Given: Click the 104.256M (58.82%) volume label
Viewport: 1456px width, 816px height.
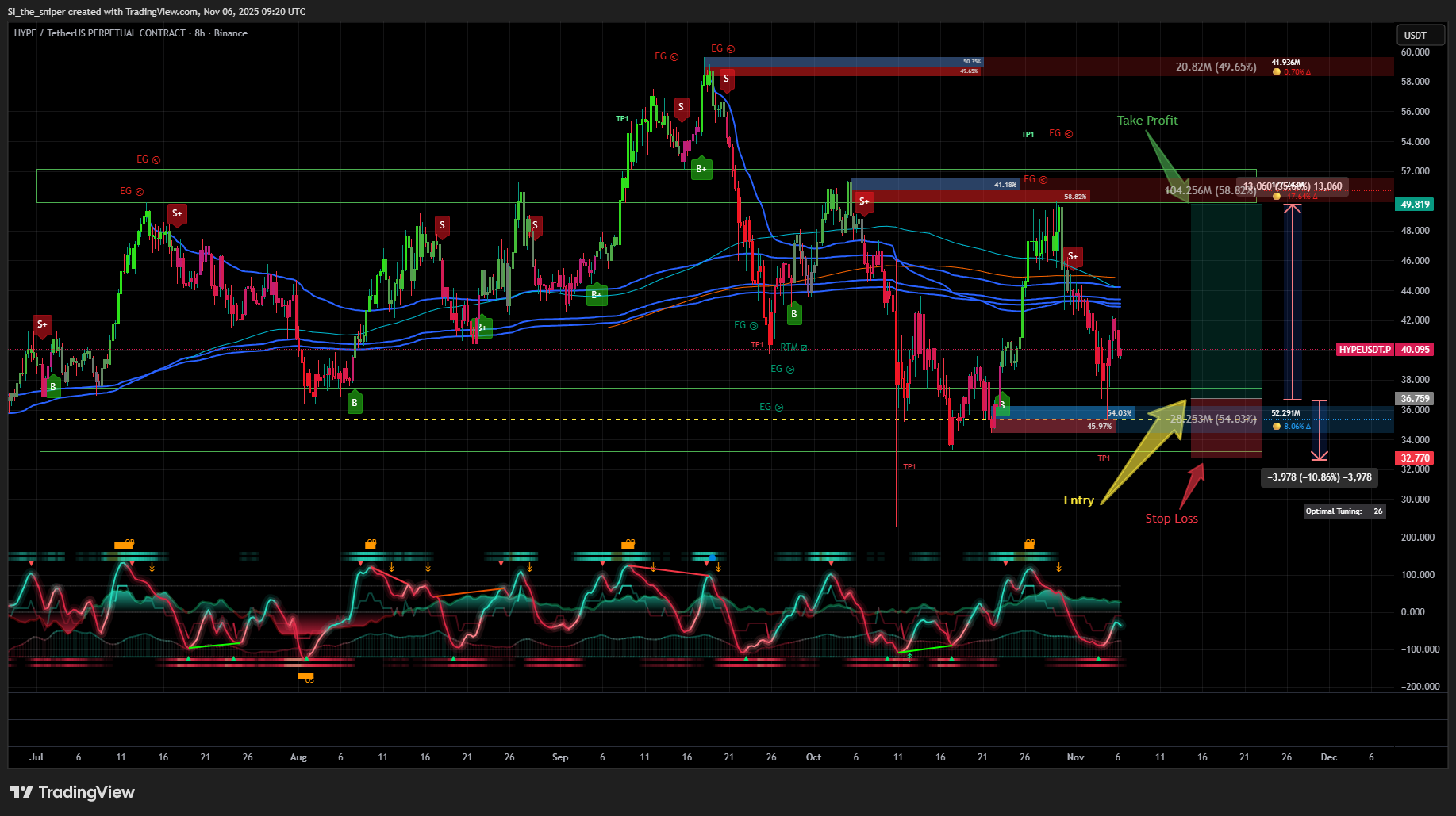Looking at the screenshot, I should 1211,190.
